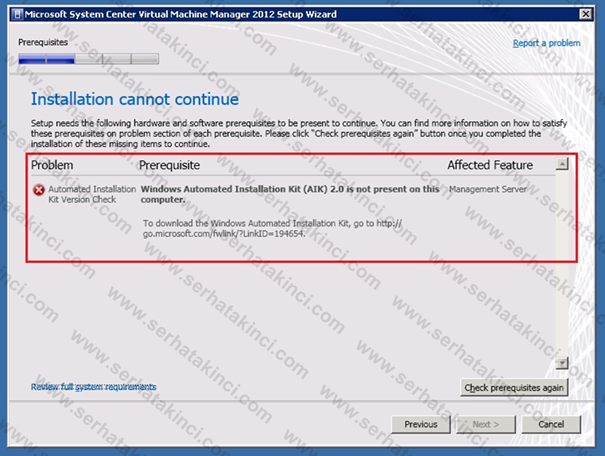The image size is (605, 456).
Task: Click Check prerequisites again button
Action: coord(514,388)
